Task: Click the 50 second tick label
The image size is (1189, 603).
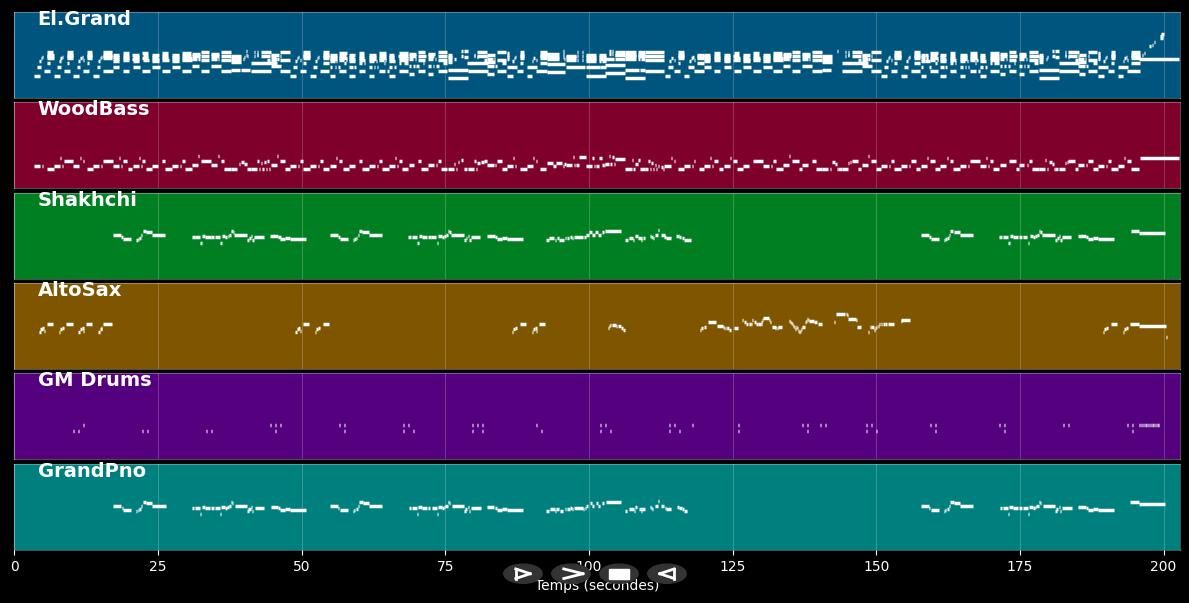Action: point(302,566)
